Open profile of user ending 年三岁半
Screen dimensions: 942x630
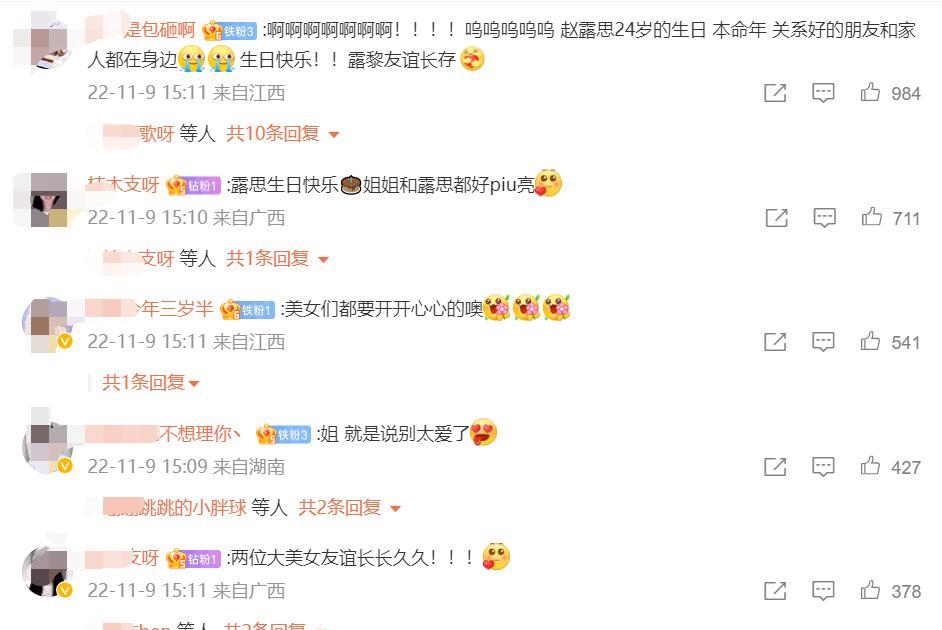coord(150,309)
